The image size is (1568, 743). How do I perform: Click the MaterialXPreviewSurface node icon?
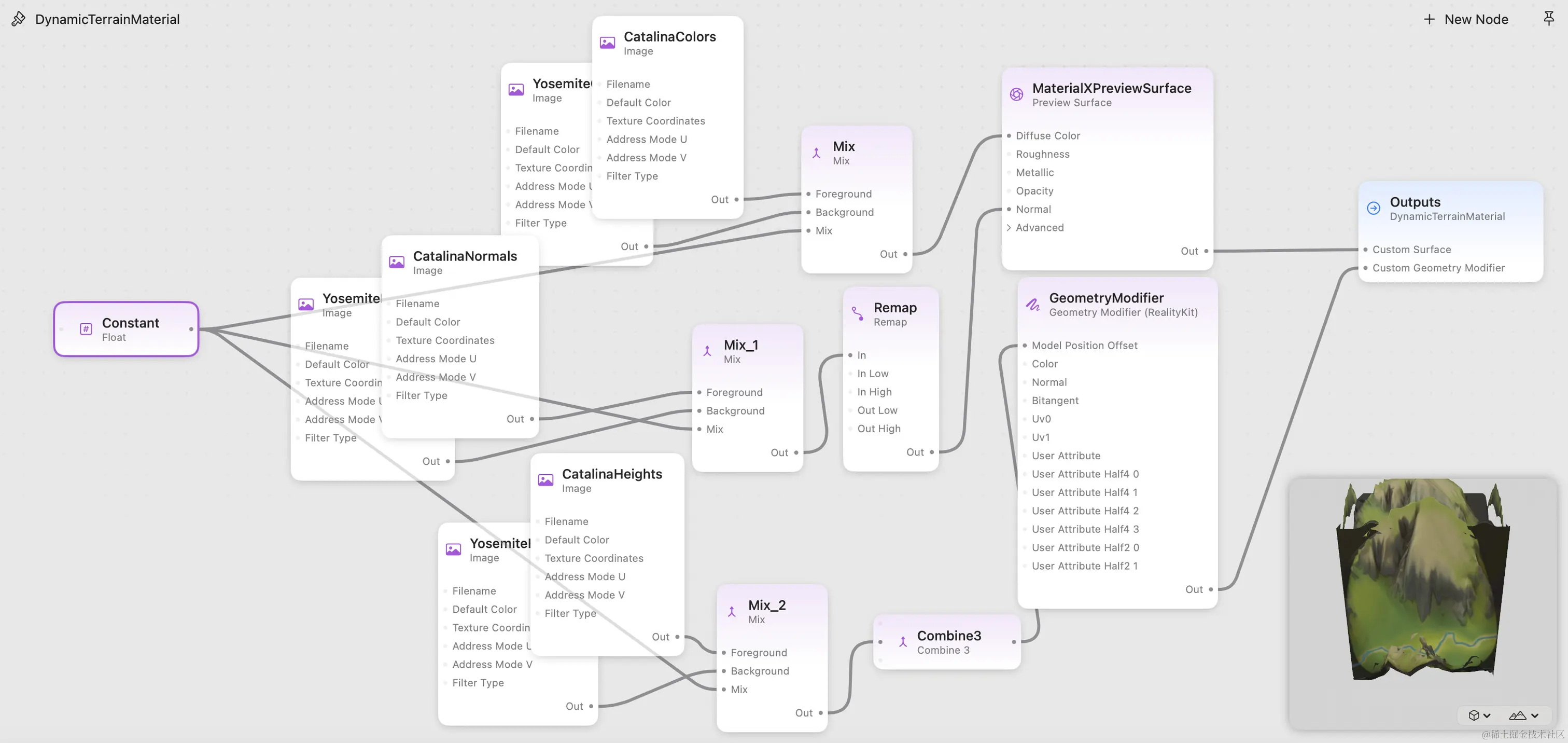(1016, 94)
